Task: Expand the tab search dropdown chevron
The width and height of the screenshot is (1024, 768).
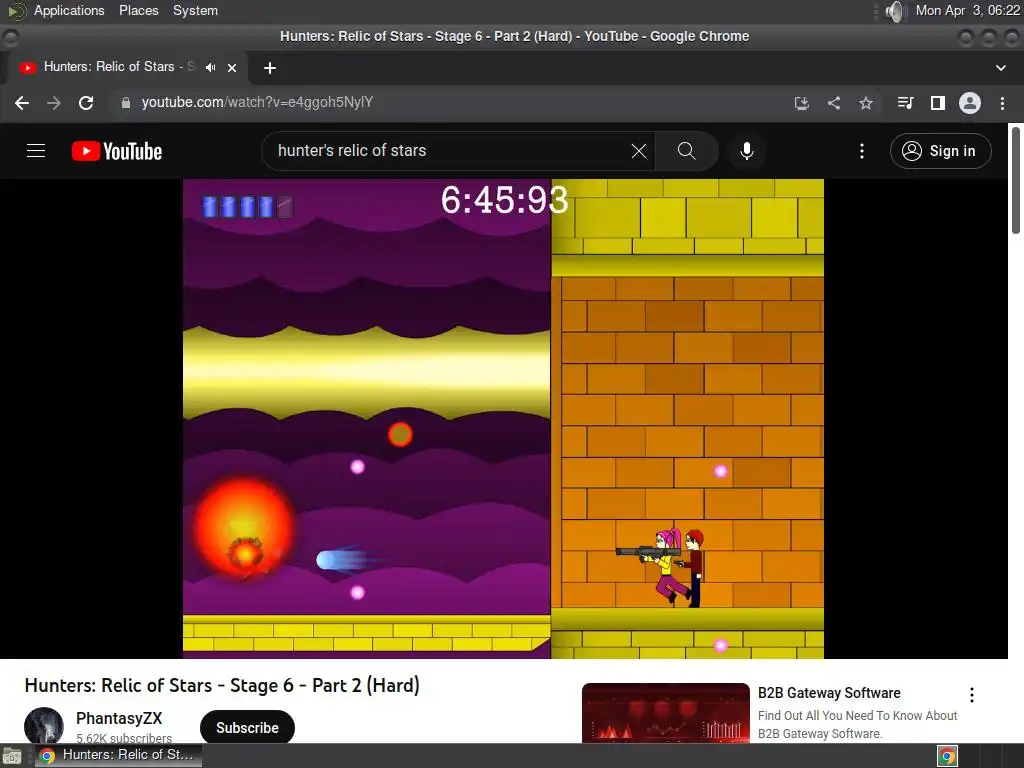Action: pyautogui.click(x=1000, y=68)
